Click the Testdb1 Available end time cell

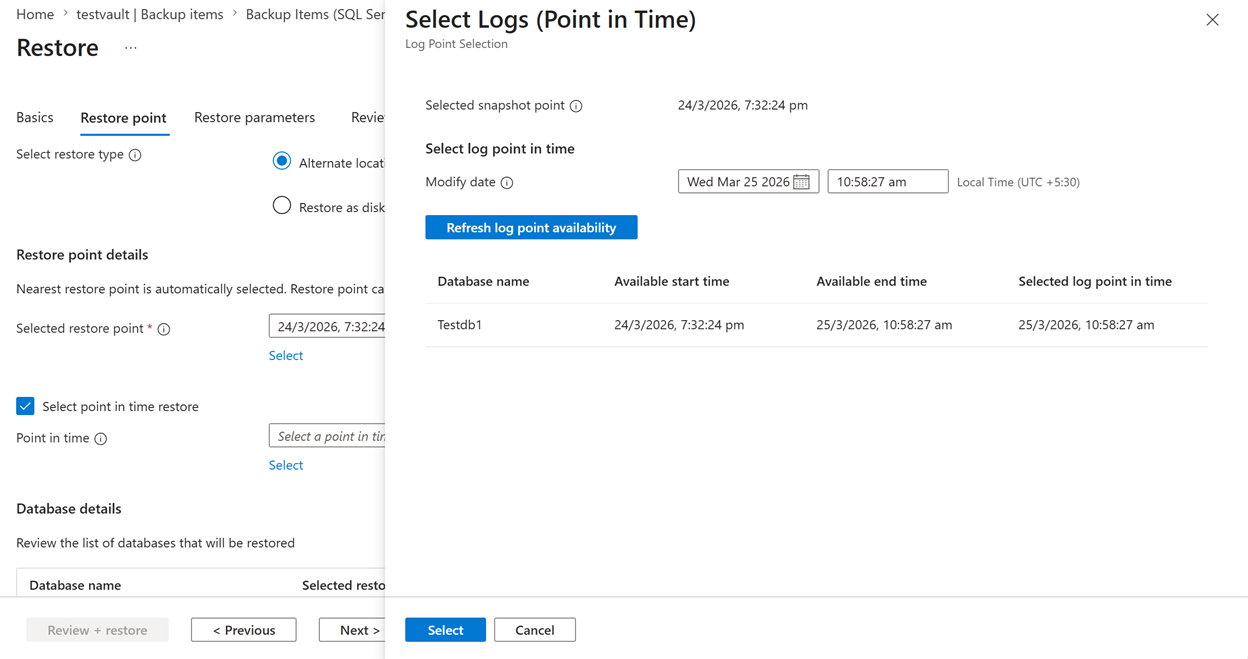pos(884,325)
